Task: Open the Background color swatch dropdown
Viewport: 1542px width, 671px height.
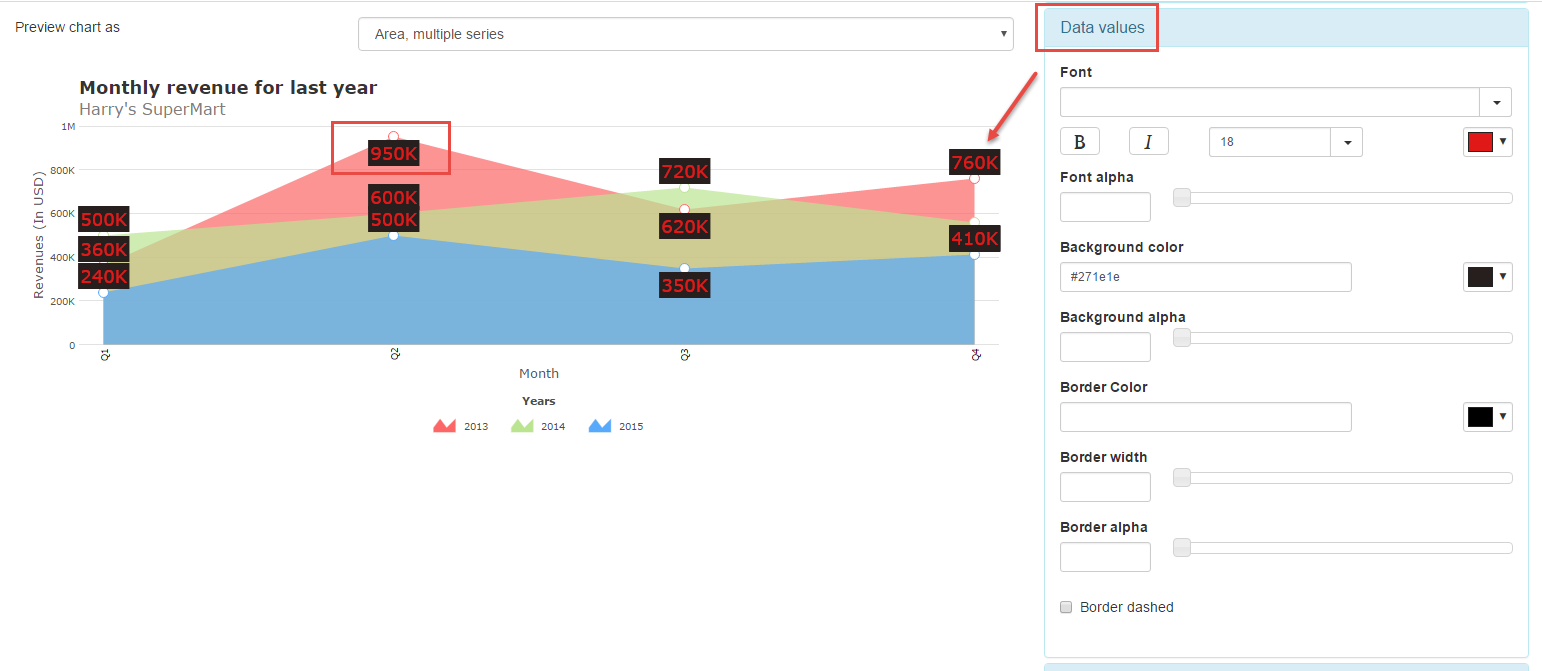Action: pyautogui.click(x=1488, y=276)
